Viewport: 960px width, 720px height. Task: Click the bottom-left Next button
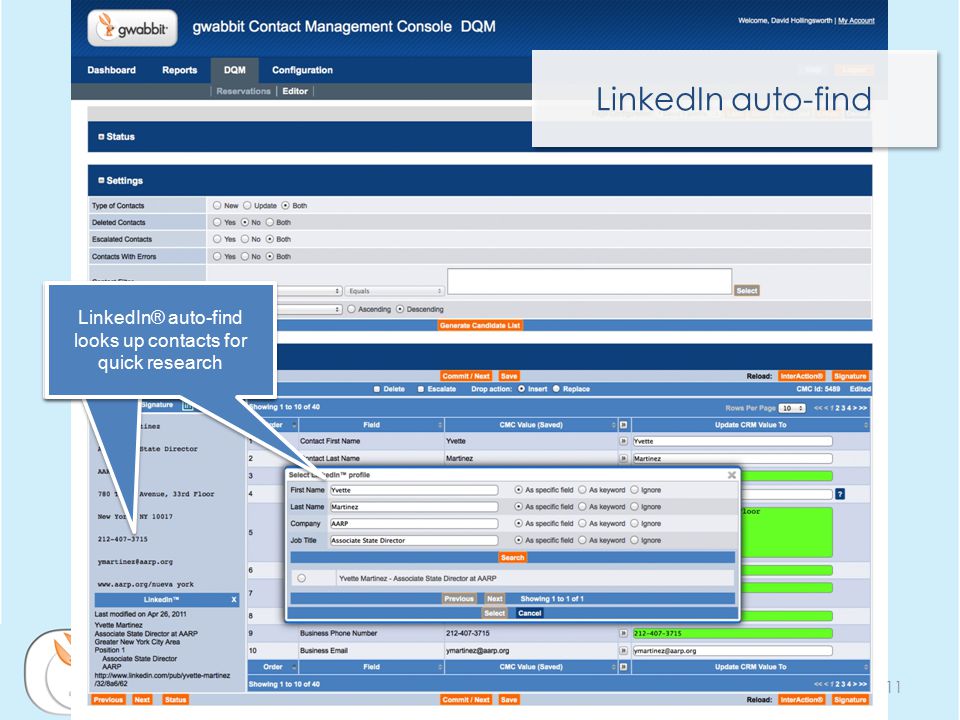142,700
